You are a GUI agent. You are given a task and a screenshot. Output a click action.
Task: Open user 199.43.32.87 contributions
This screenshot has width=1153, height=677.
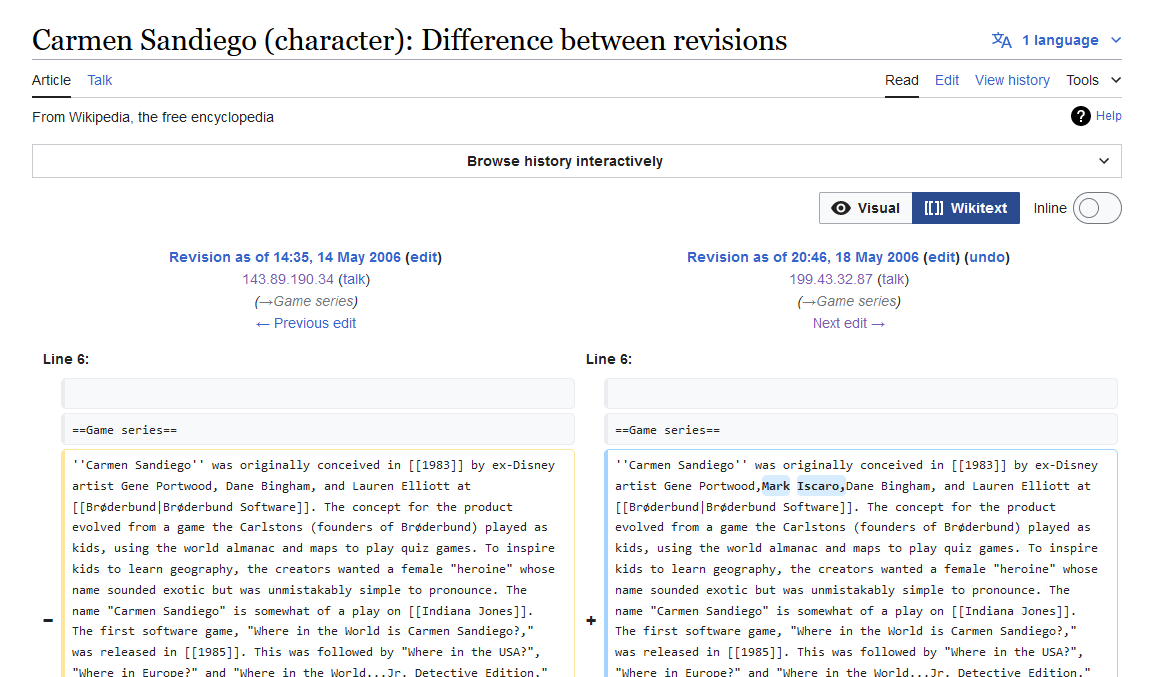pyautogui.click(x=831, y=279)
